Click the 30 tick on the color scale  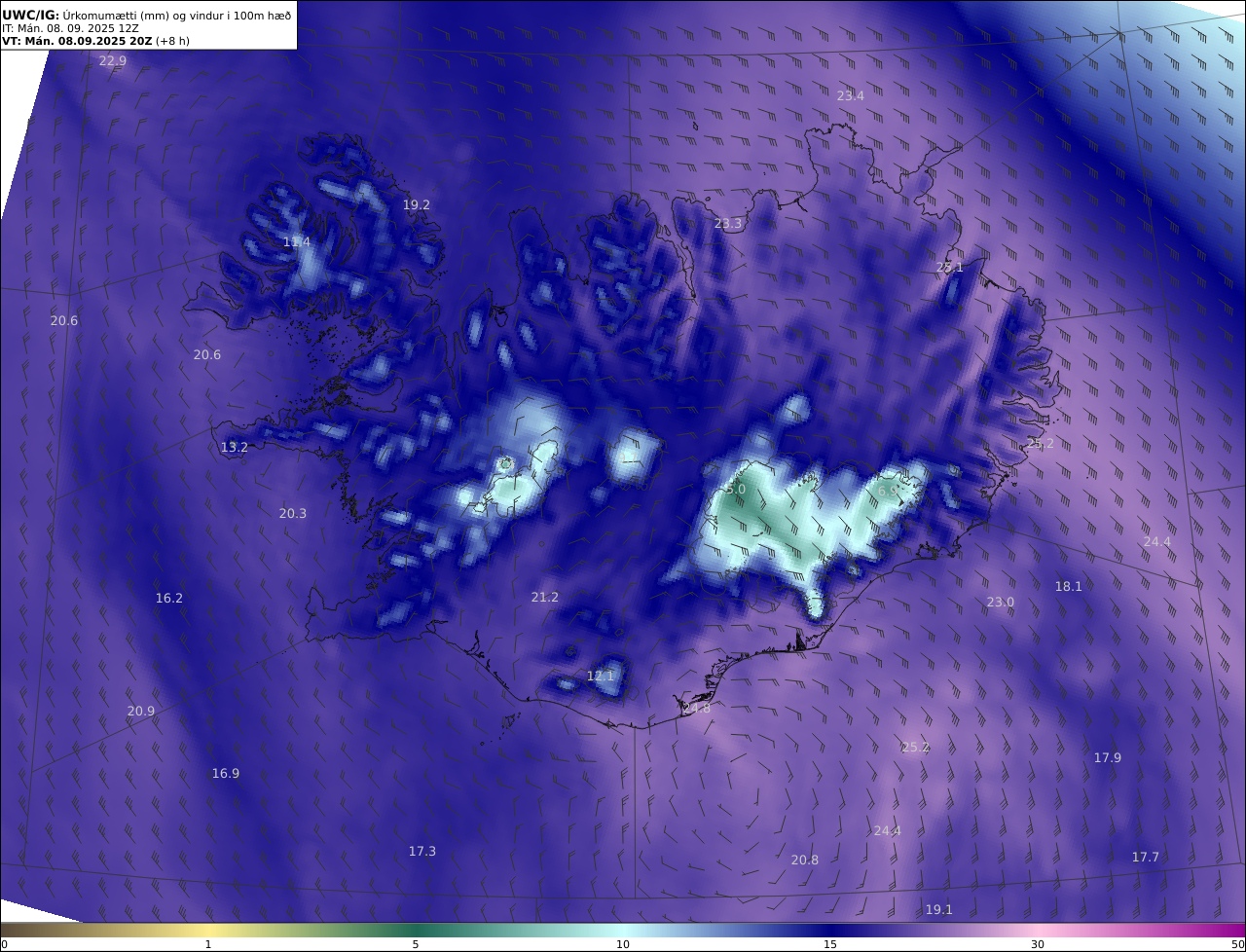click(1038, 944)
